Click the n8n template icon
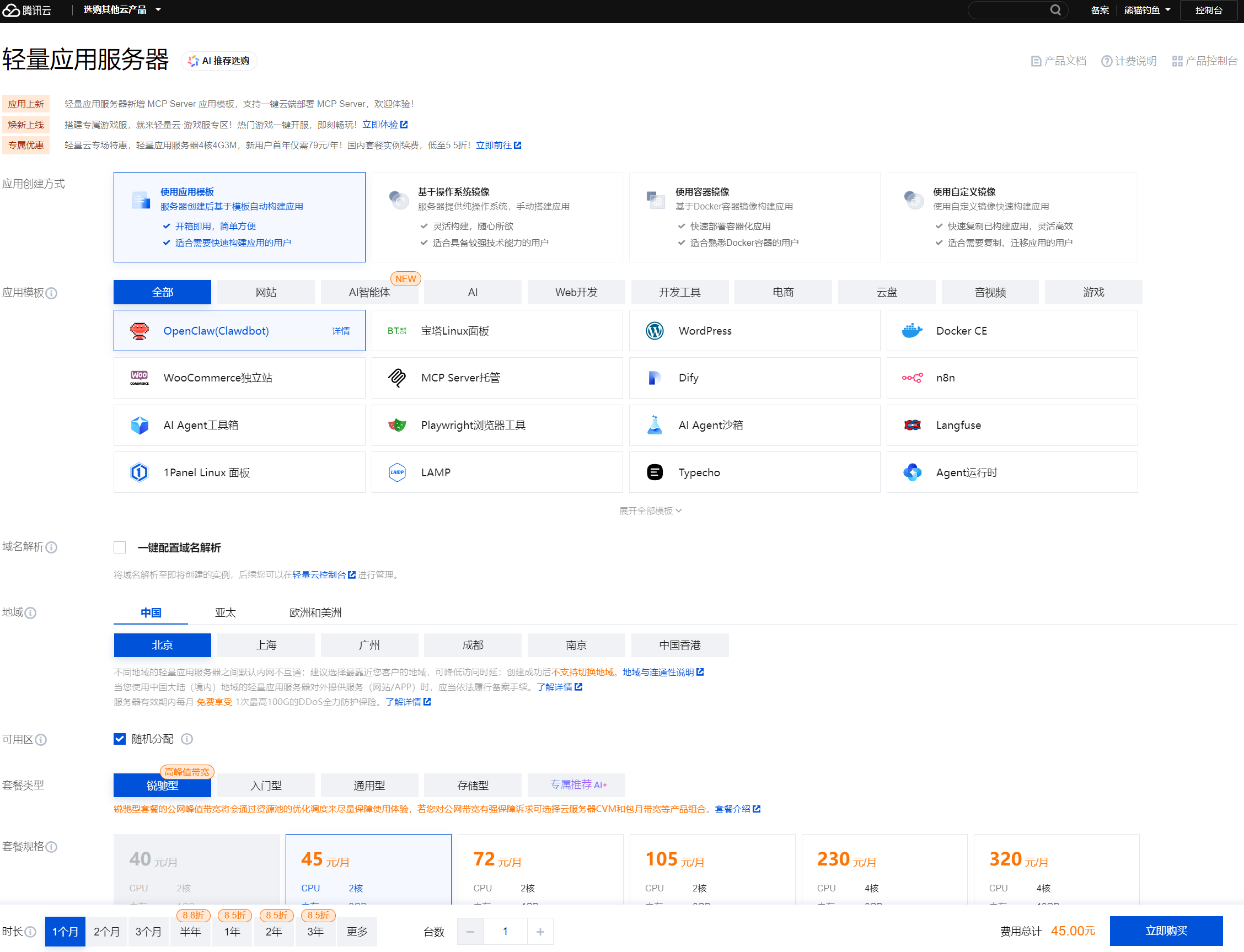Image resolution: width=1244 pixels, height=952 pixels. [912, 378]
